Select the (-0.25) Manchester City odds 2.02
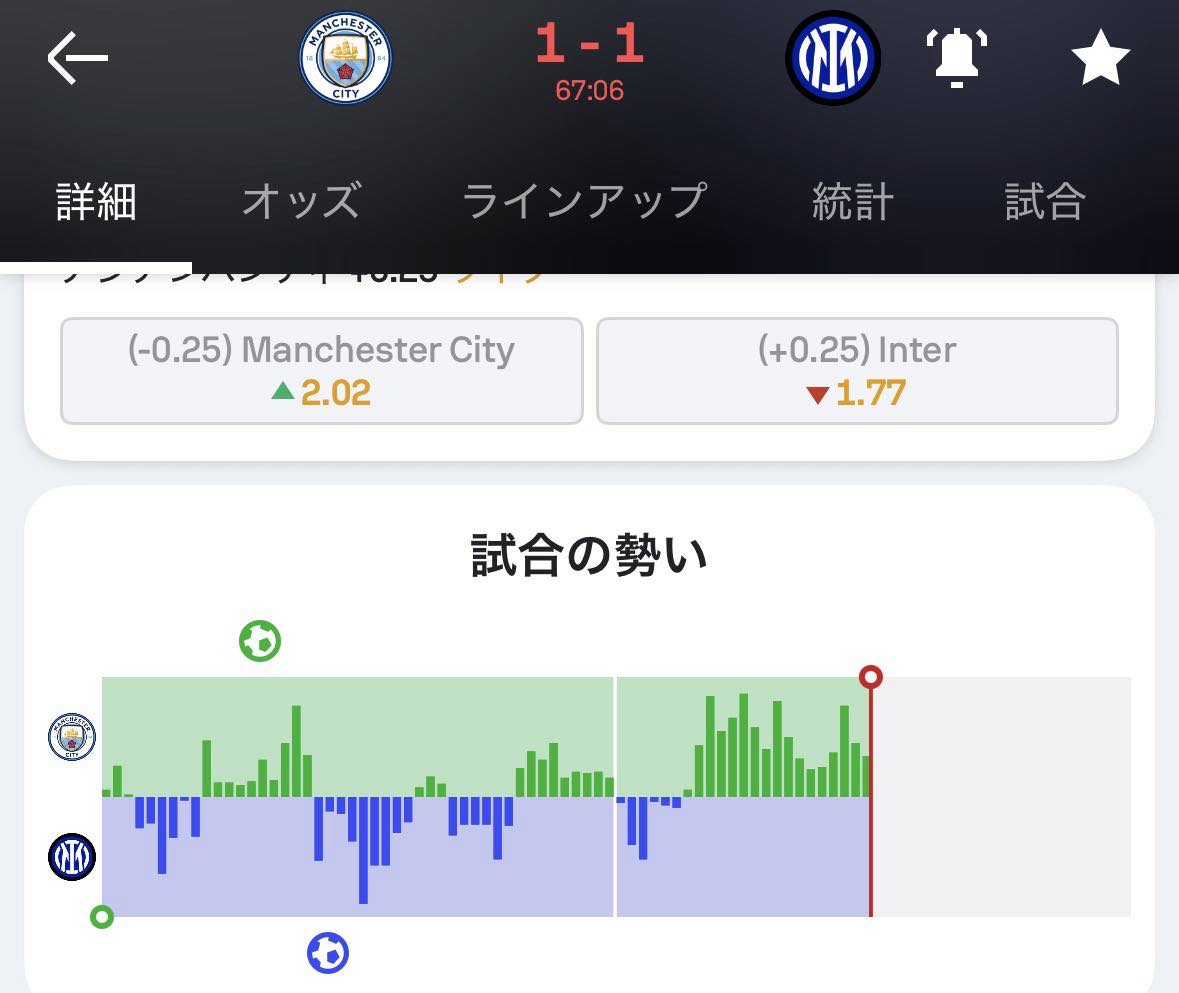This screenshot has height=993, width=1179. (322, 371)
